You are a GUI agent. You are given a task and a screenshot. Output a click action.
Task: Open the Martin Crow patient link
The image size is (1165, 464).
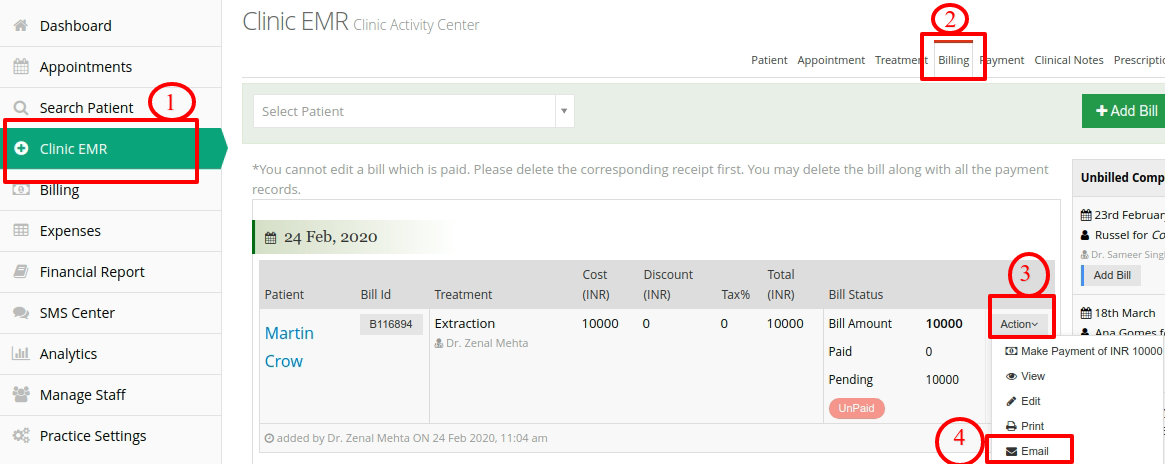[x=289, y=347]
